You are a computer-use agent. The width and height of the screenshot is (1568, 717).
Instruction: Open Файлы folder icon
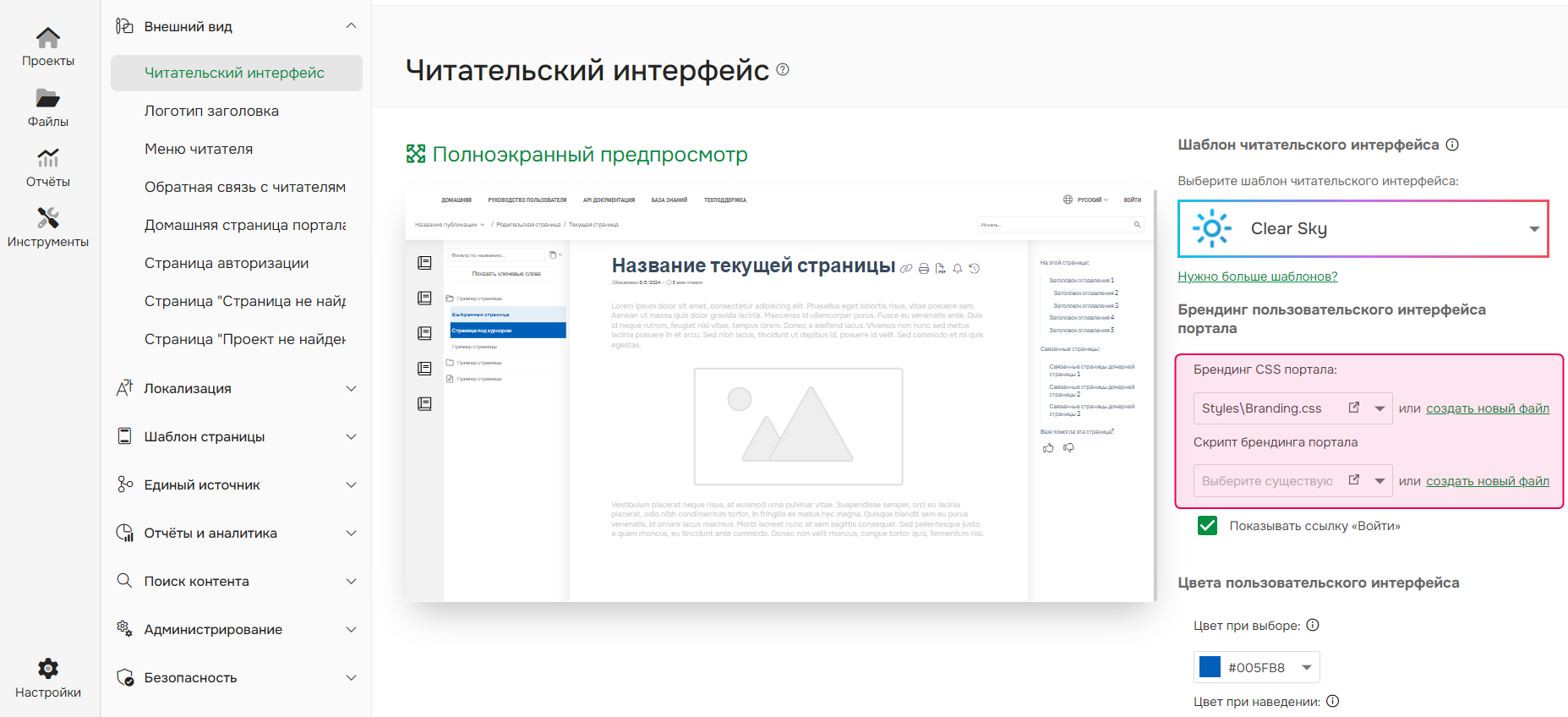tap(48, 98)
